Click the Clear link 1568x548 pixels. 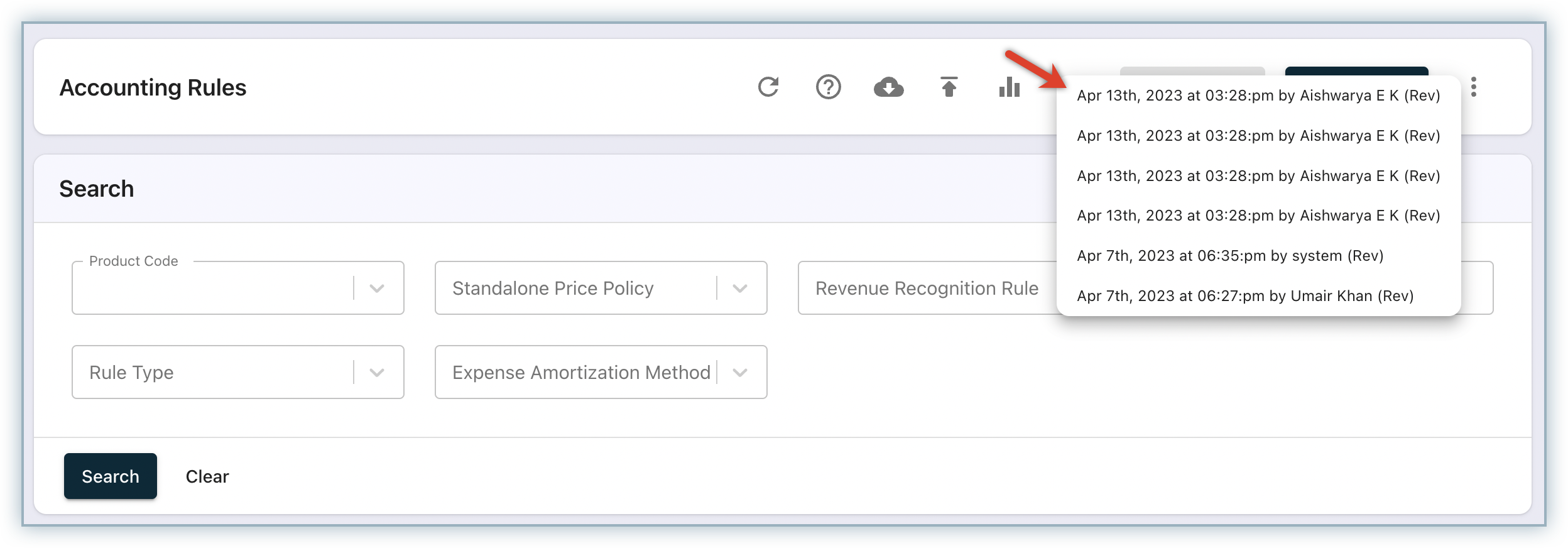click(207, 476)
